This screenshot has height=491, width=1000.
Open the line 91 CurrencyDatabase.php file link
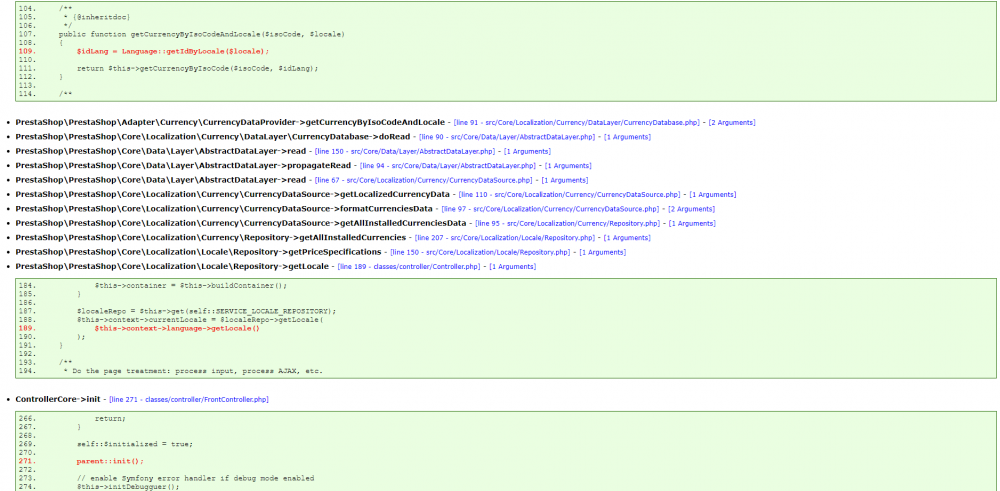tap(577, 122)
